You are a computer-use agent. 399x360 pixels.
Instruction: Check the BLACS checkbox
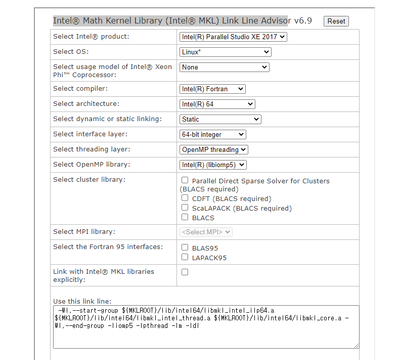pos(185,217)
